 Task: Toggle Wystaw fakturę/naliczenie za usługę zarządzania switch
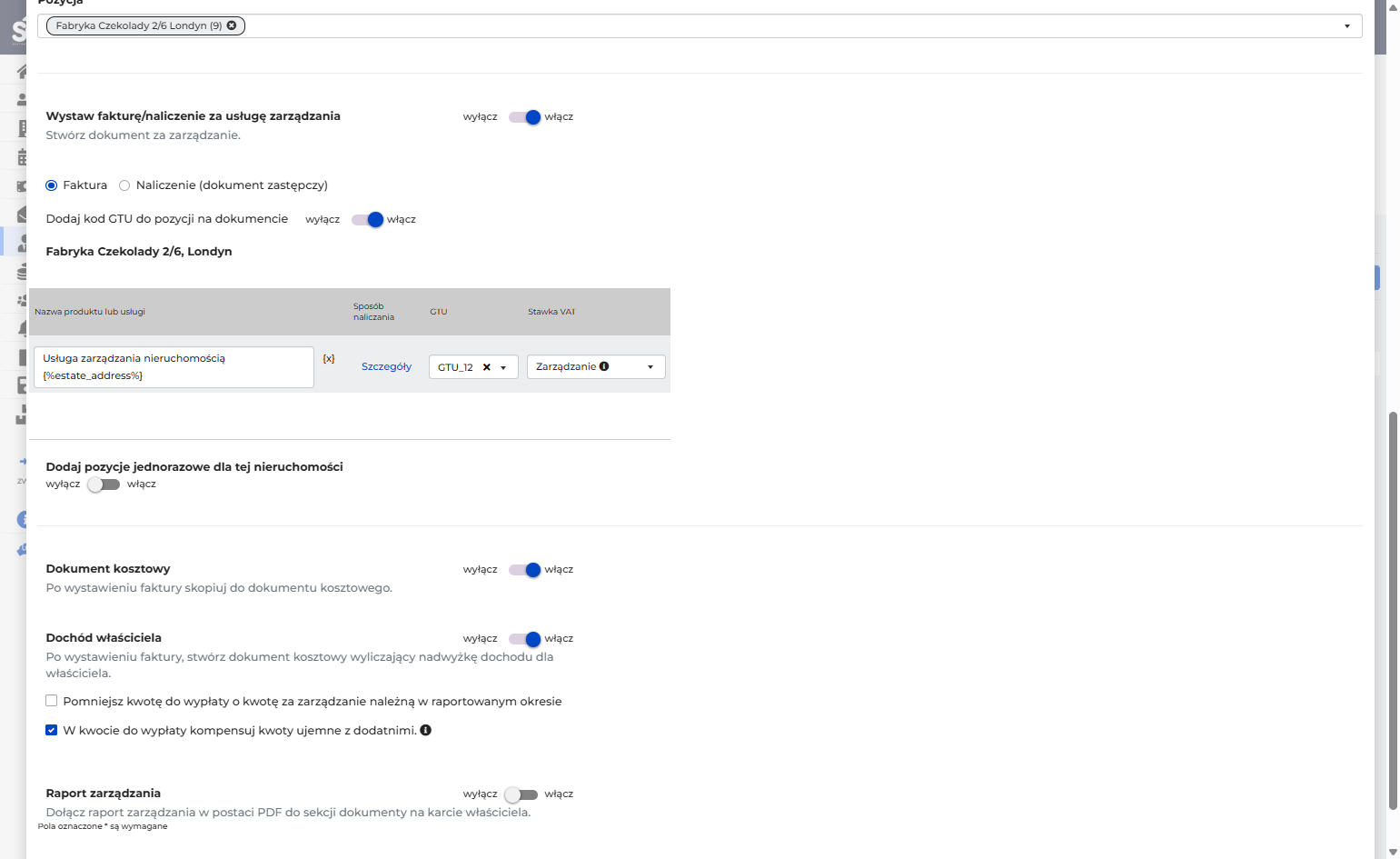pyautogui.click(x=525, y=117)
